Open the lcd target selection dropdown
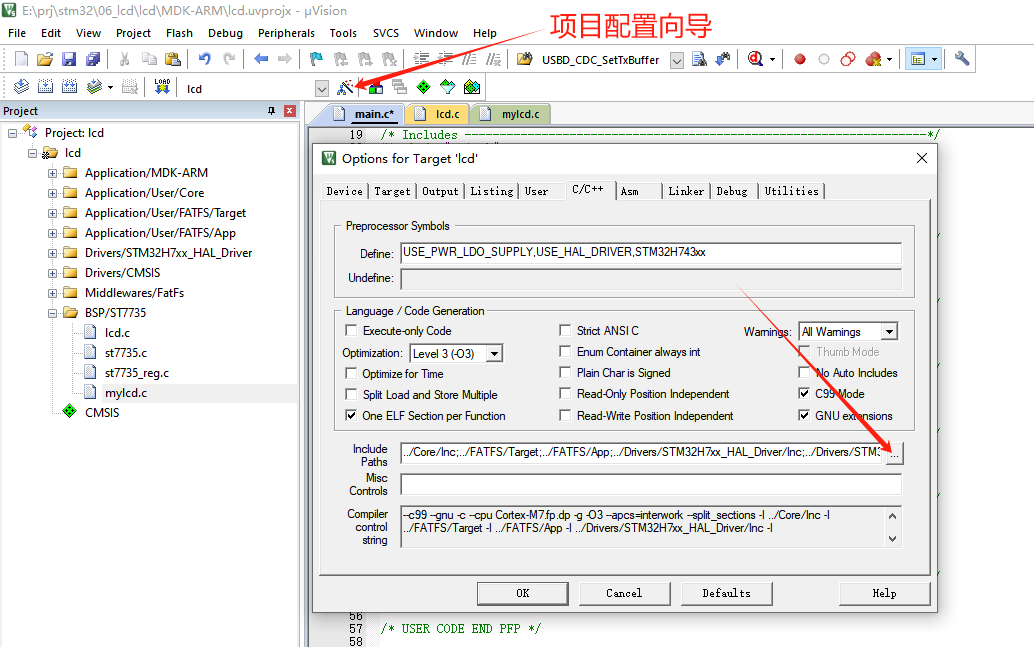 tap(322, 88)
